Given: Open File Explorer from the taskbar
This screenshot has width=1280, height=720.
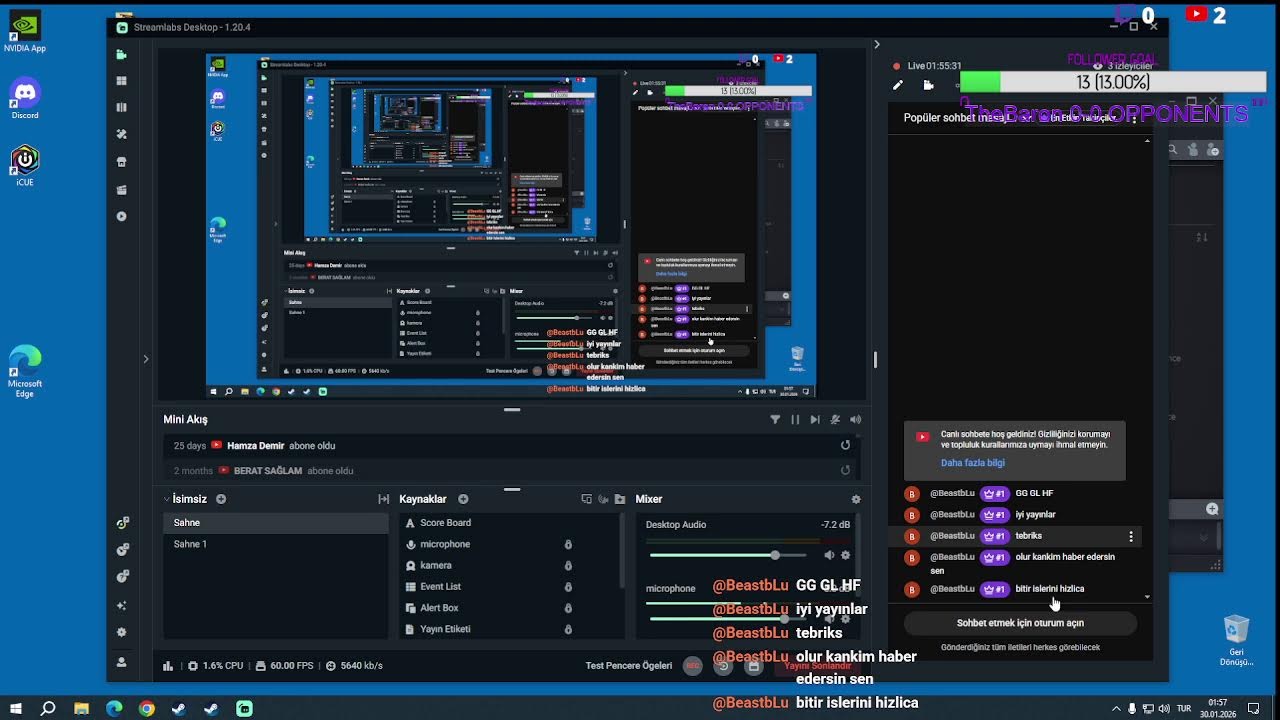Looking at the screenshot, I should coord(81,708).
